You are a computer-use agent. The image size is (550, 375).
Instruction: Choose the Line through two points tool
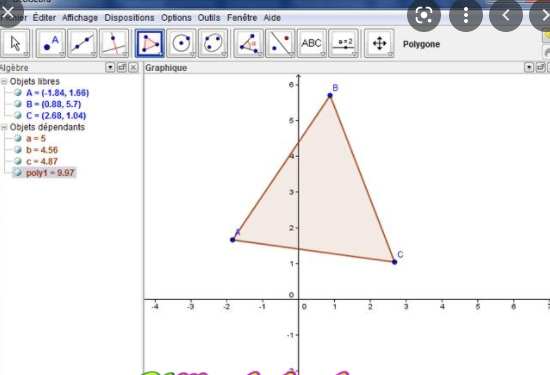click(82, 43)
